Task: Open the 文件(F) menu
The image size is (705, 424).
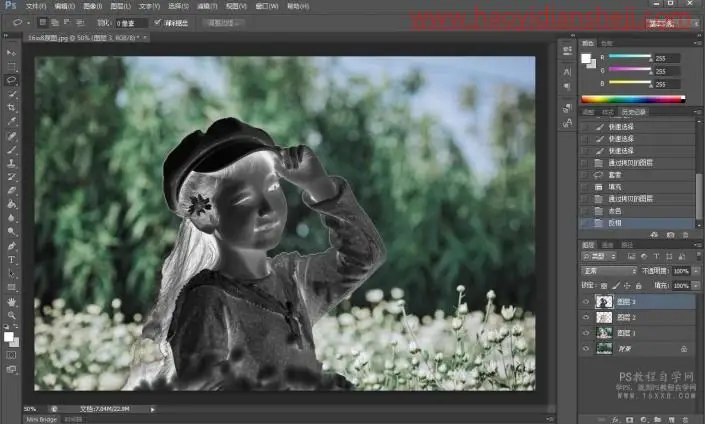Action: tap(36, 6)
